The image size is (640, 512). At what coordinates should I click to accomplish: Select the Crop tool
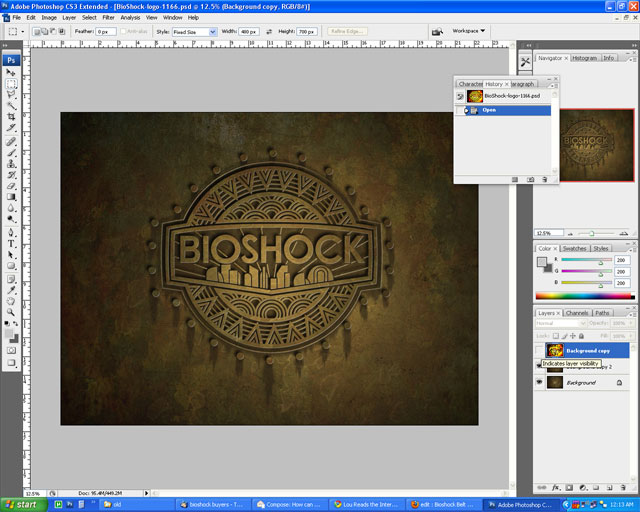tap(11, 117)
